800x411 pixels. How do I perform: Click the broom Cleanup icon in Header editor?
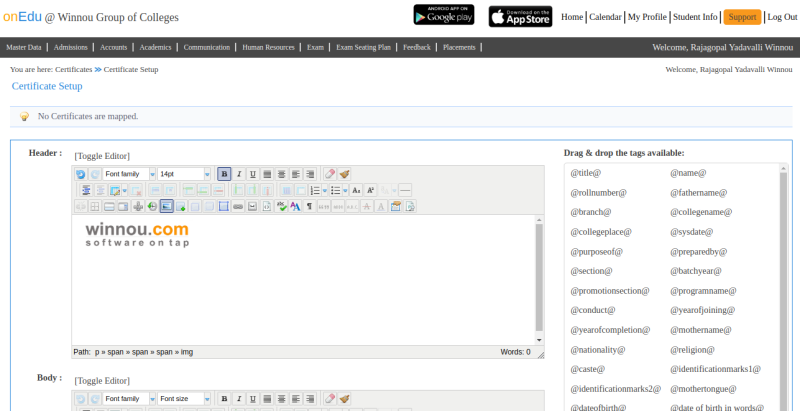(x=344, y=174)
